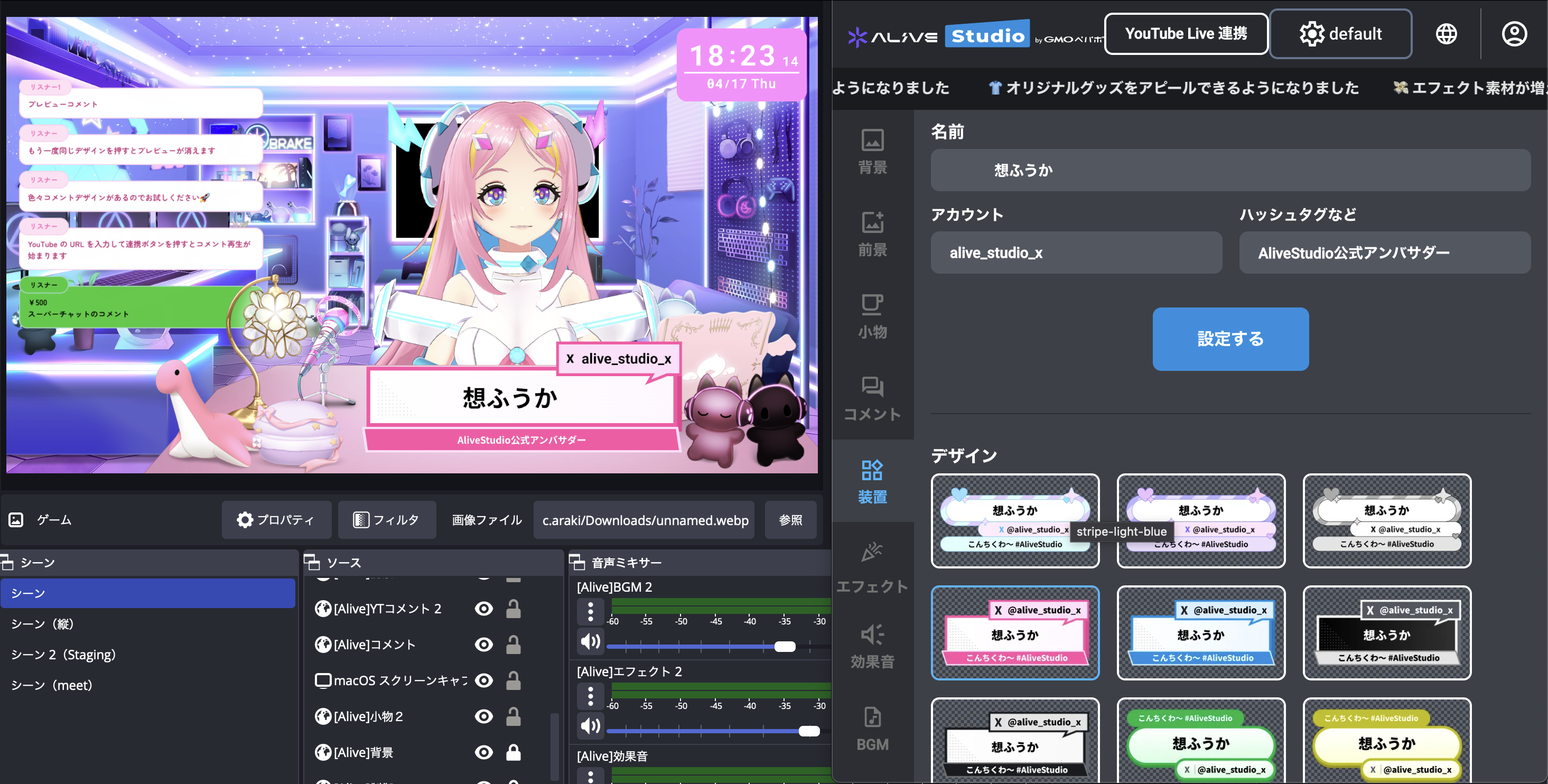Toggle visibility of [Alive]小物２ source
Image resolution: width=1548 pixels, height=784 pixels.
(x=483, y=716)
